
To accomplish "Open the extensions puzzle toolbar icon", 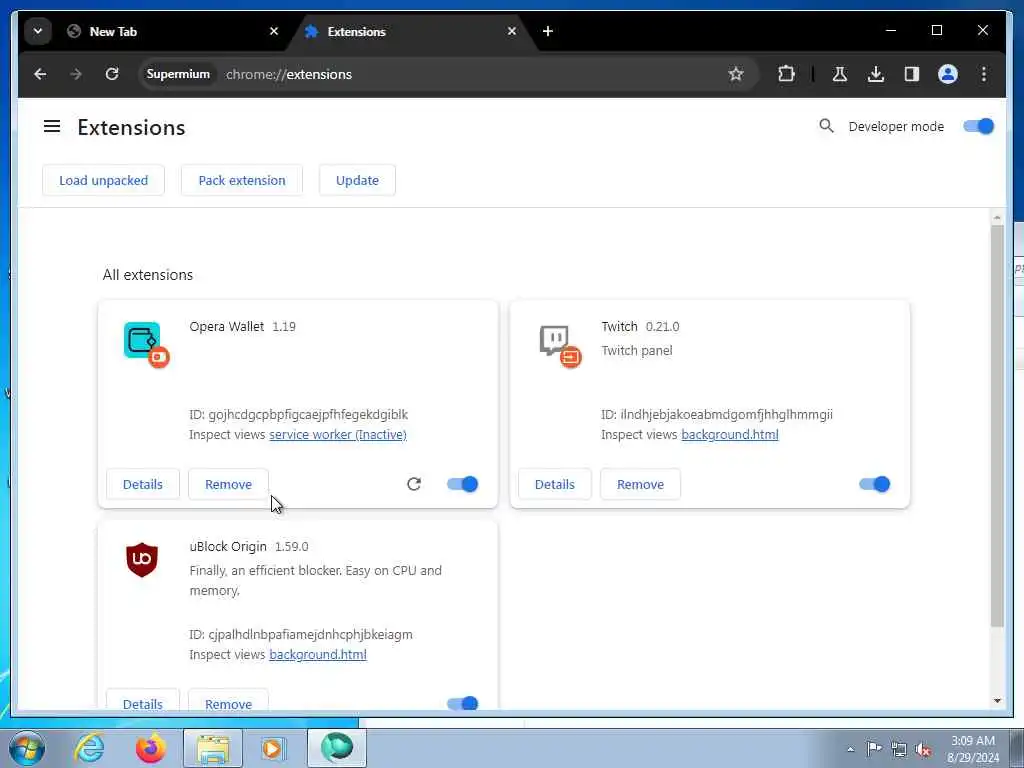I will 786,74.
